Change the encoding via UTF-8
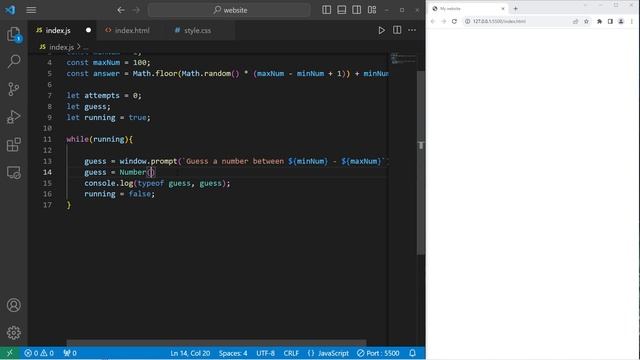640x360 pixels. [266, 353]
